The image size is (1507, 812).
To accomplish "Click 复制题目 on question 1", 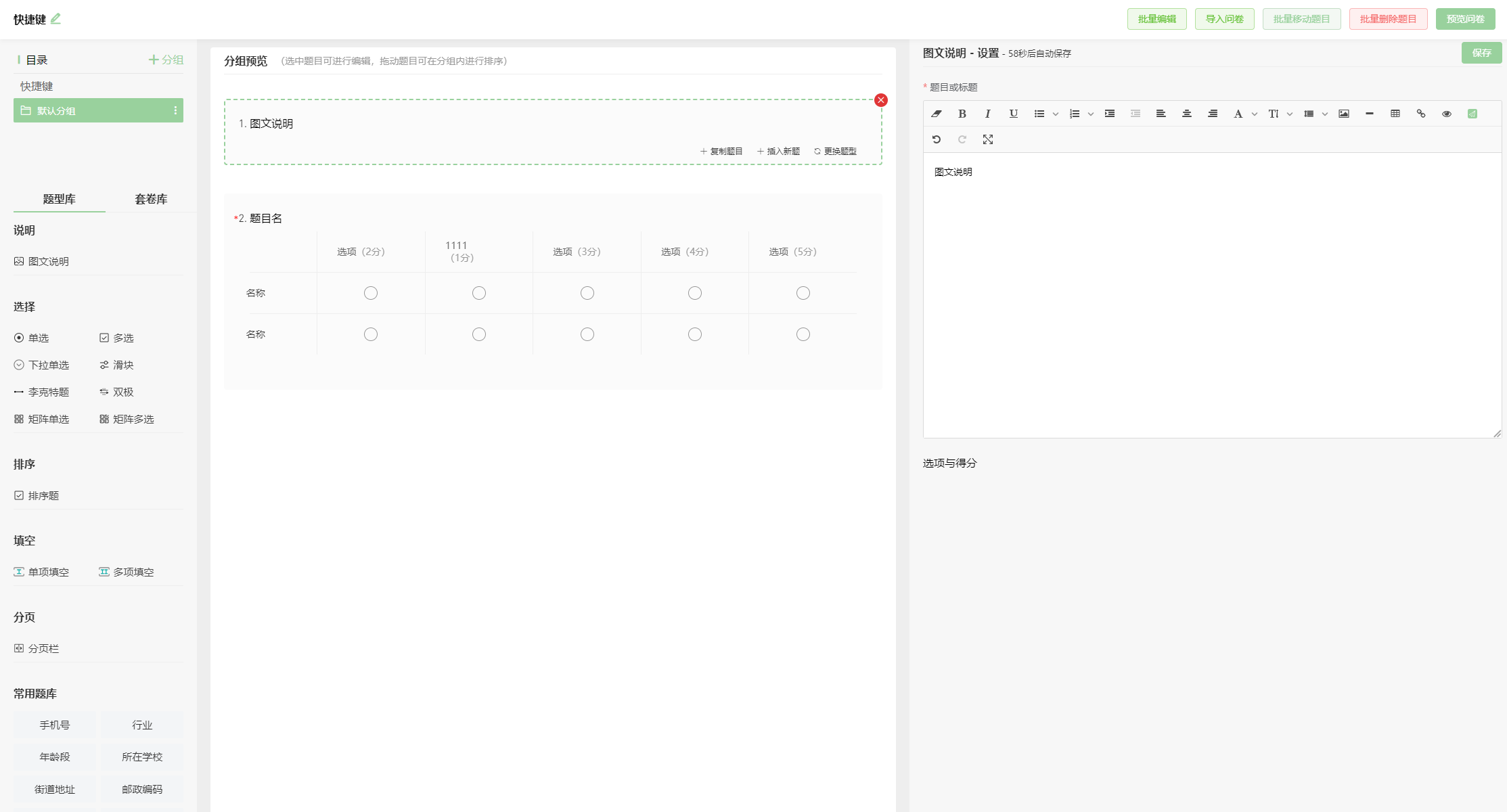I will point(721,151).
